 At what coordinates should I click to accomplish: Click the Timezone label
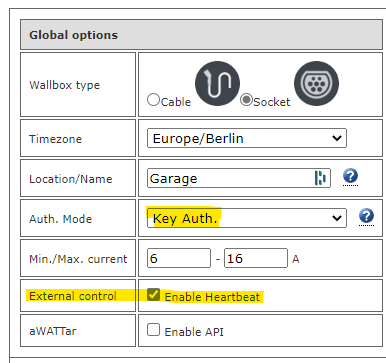click(55, 139)
